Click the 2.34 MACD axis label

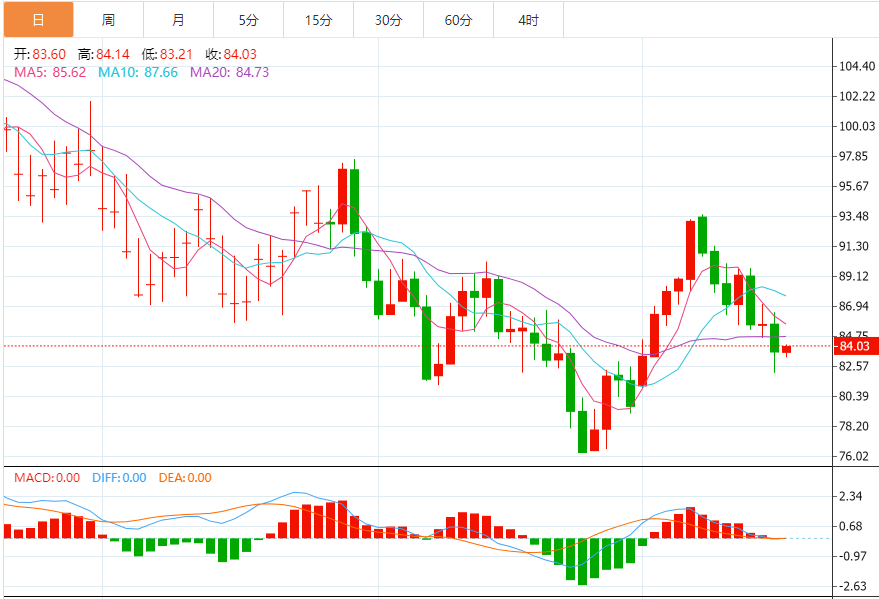851,496
